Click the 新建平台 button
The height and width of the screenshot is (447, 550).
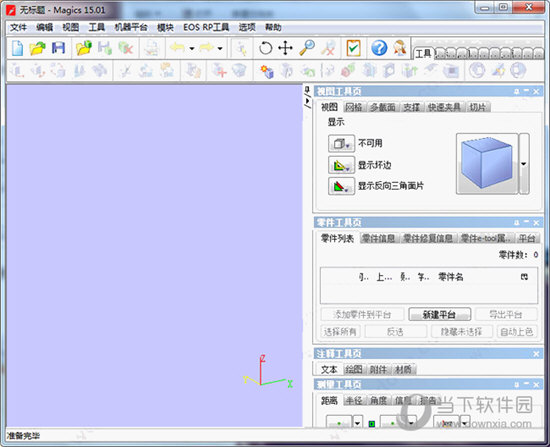(440, 314)
